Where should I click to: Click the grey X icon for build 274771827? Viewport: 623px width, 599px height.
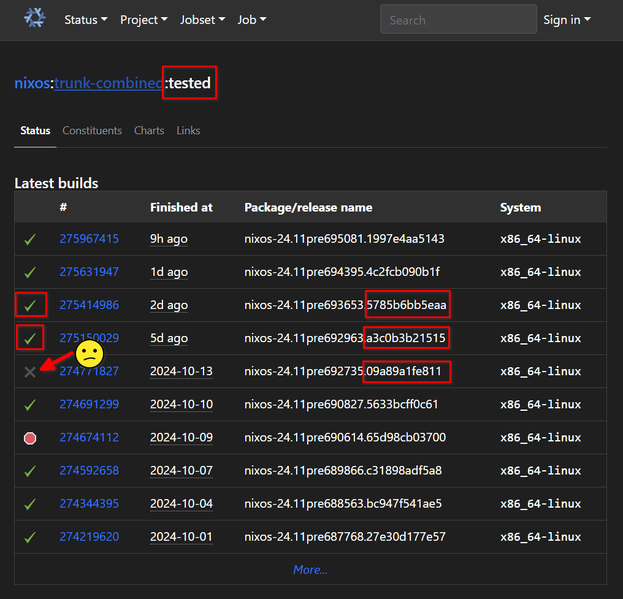(30, 372)
